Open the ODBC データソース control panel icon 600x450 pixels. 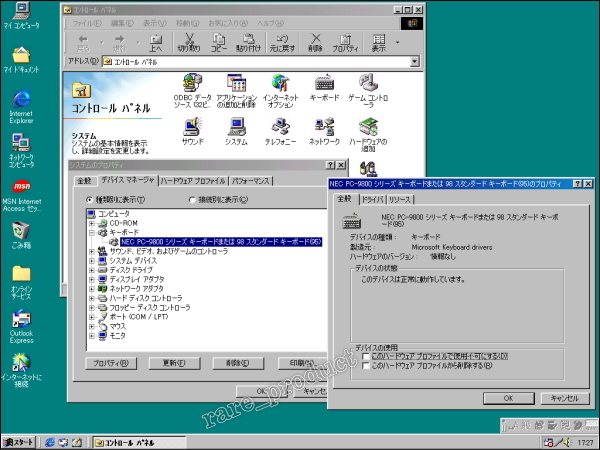click(192, 91)
